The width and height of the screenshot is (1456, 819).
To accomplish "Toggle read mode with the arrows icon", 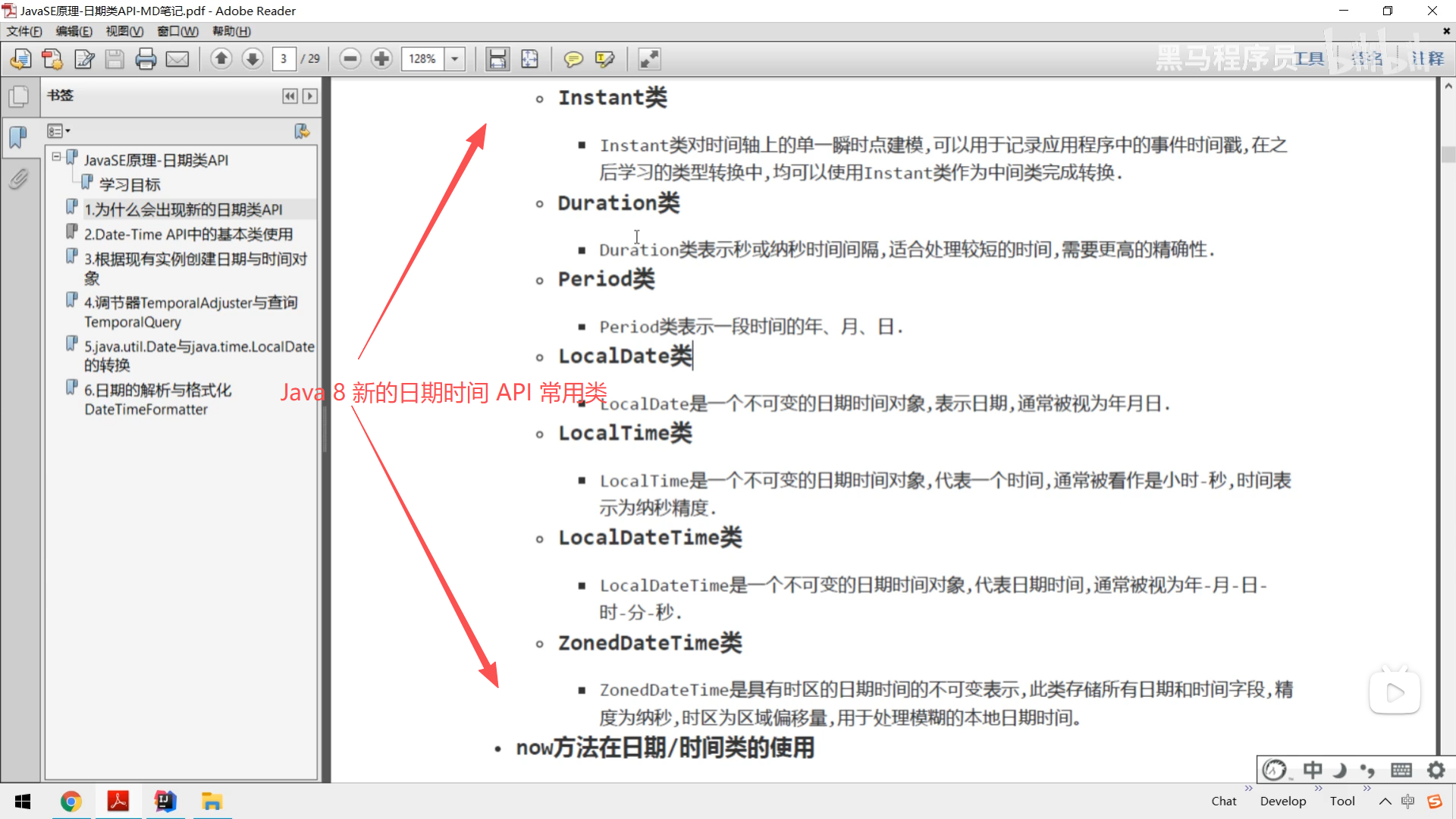I will pos(649,59).
